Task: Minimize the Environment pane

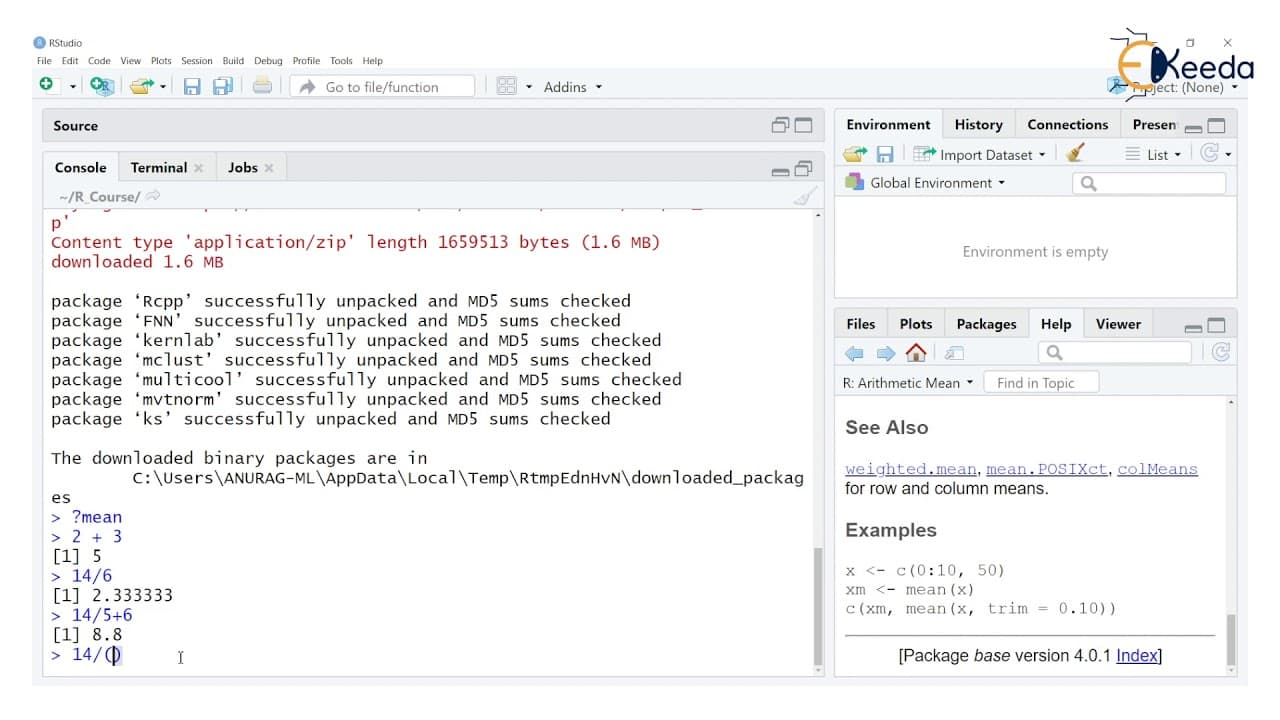Action: click(1193, 127)
